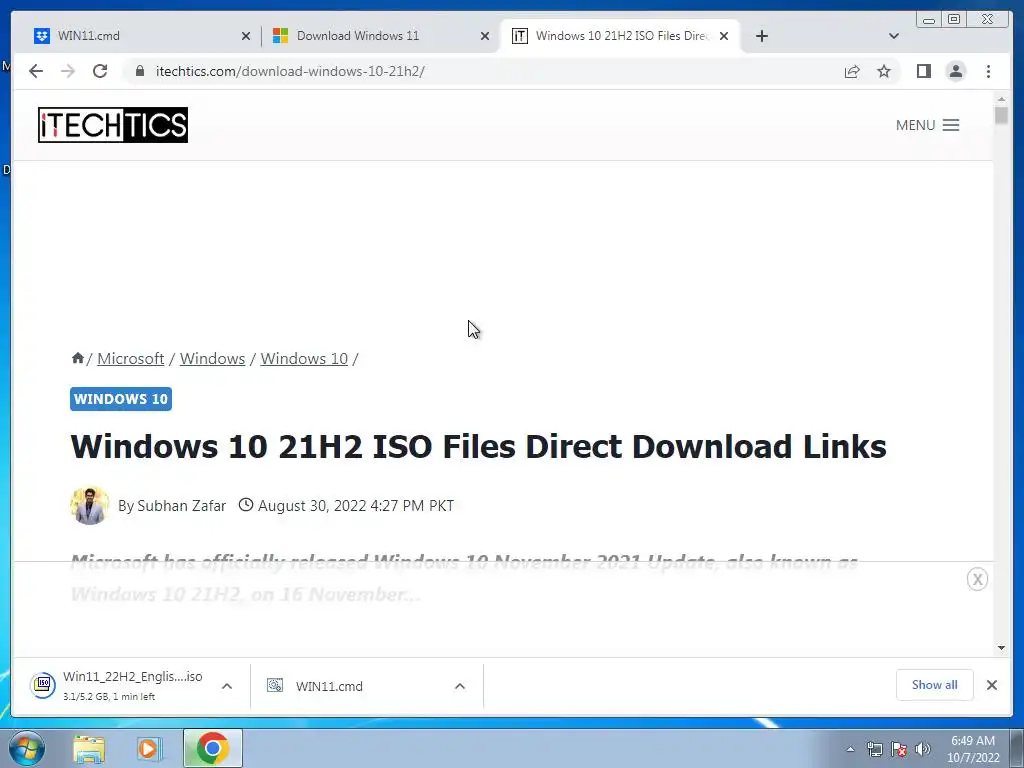This screenshot has height=768, width=1024.
Task: Click the page scroll-down arrow
Action: pyautogui.click(x=1001, y=648)
